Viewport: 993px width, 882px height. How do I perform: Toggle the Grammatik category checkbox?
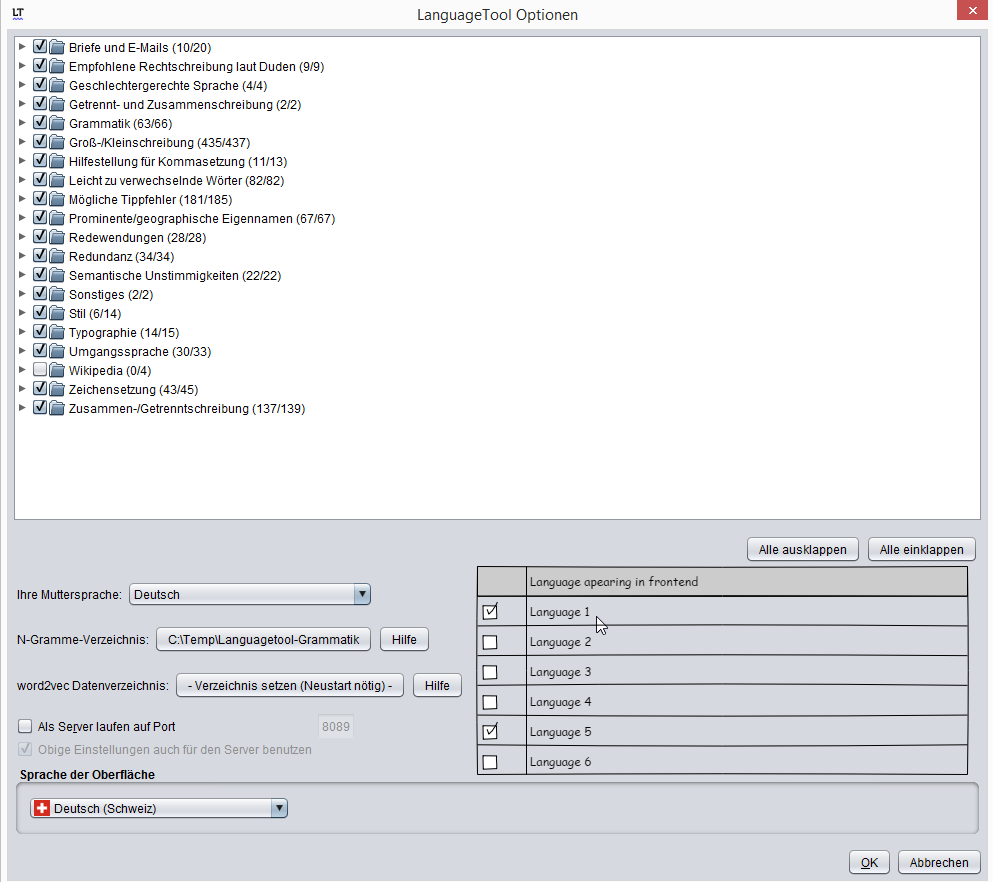click(40, 122)
